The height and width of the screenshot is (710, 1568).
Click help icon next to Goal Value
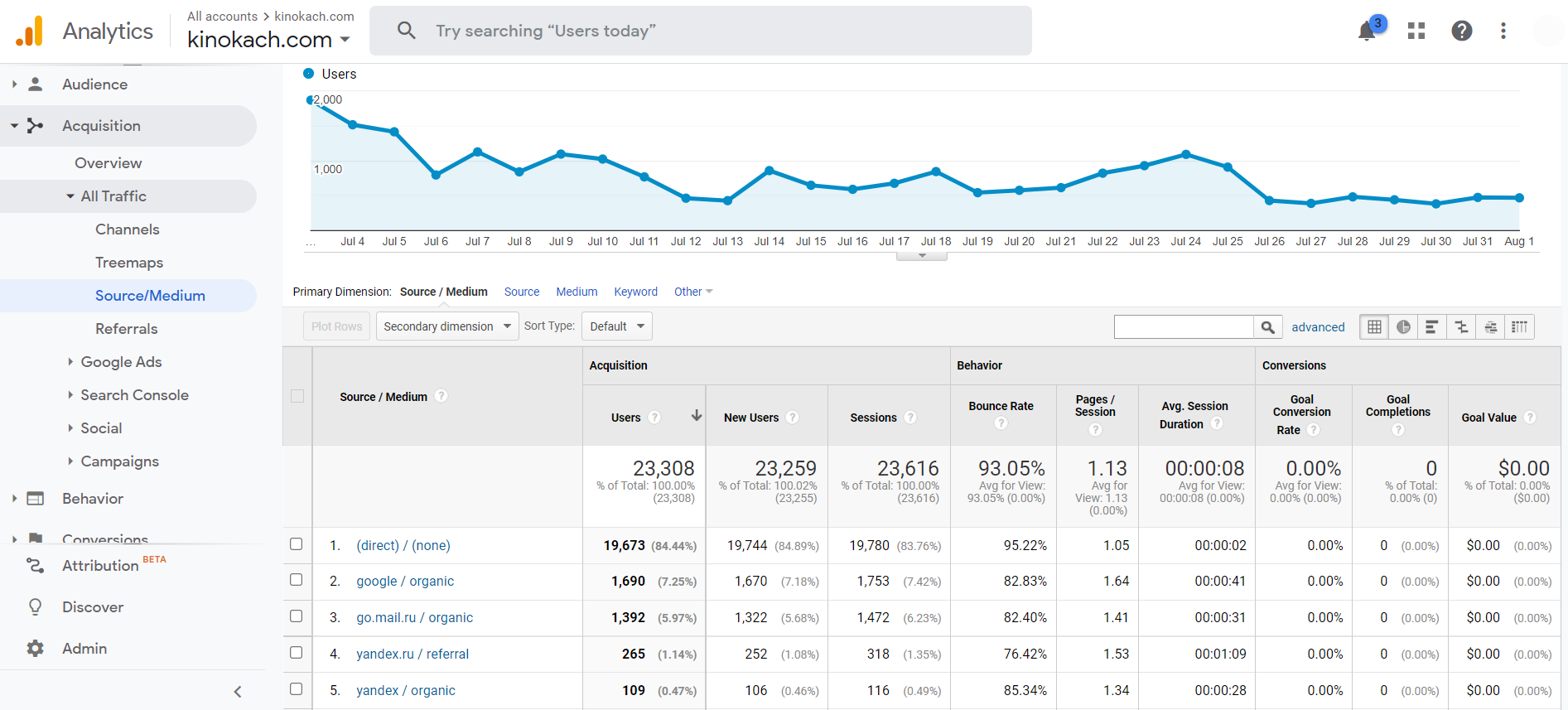pyautogui.click(x=1530, y=418)
